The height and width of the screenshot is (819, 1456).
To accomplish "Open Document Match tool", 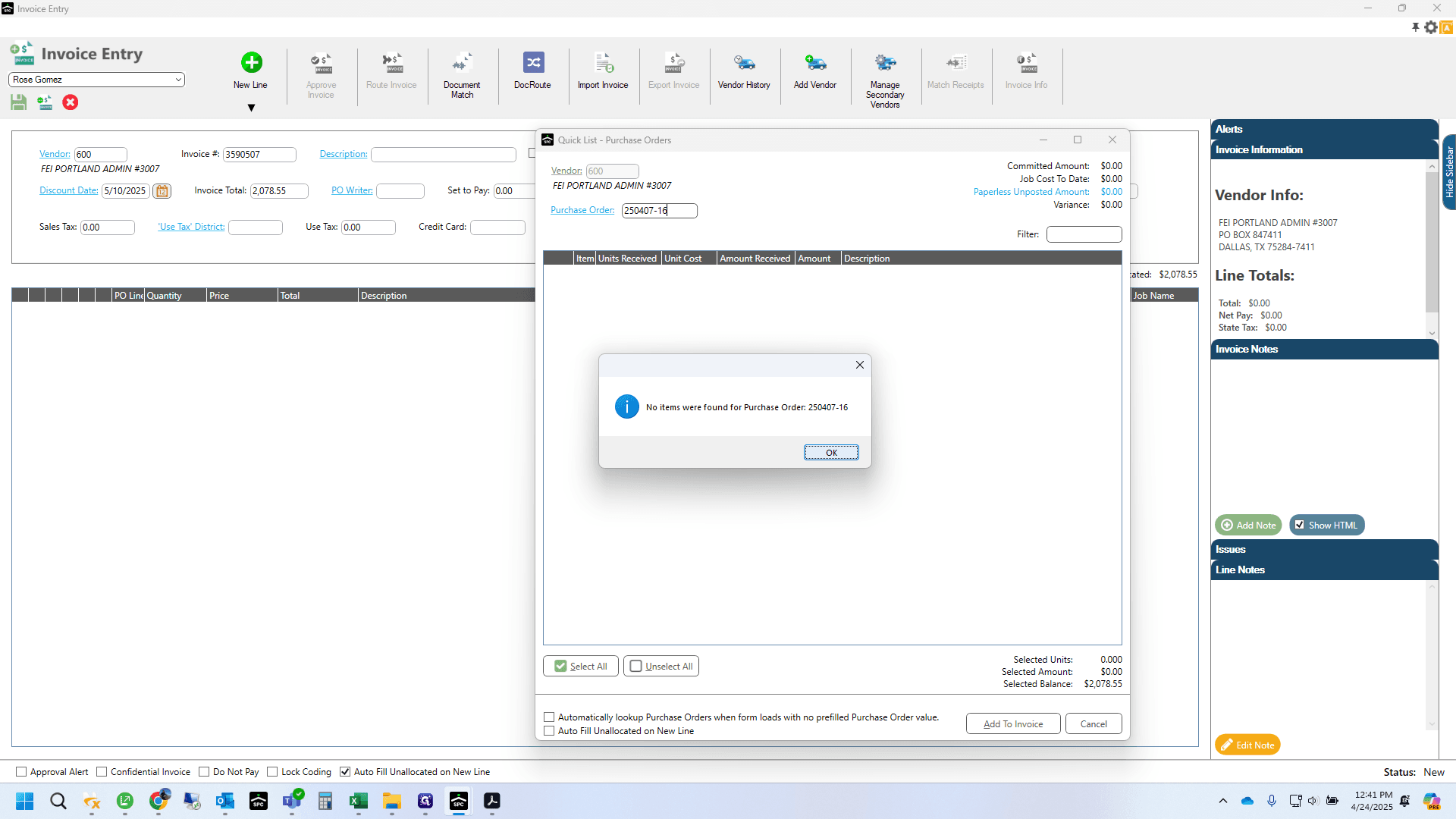I will tap(462, 75).
